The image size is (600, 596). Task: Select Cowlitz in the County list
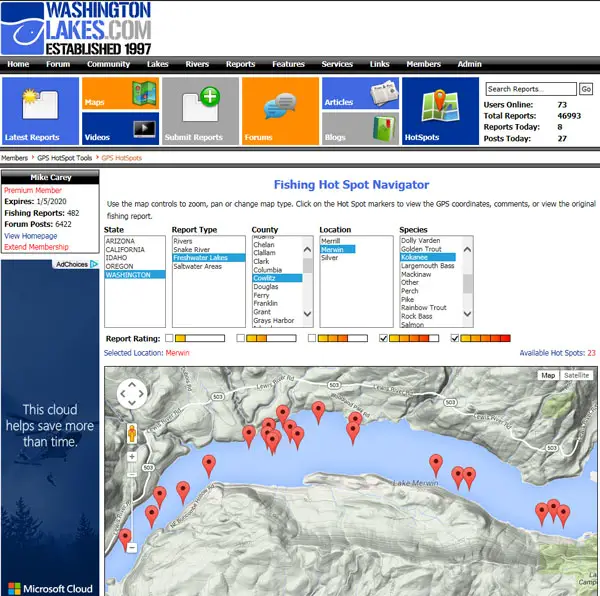pyautogui.click(x=277, y=278)
